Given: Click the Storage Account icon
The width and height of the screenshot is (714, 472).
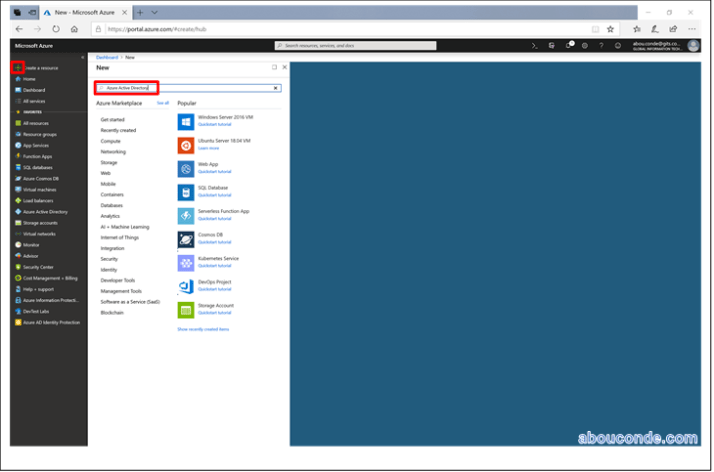Looking at the screenshot, I should [186, 309].
